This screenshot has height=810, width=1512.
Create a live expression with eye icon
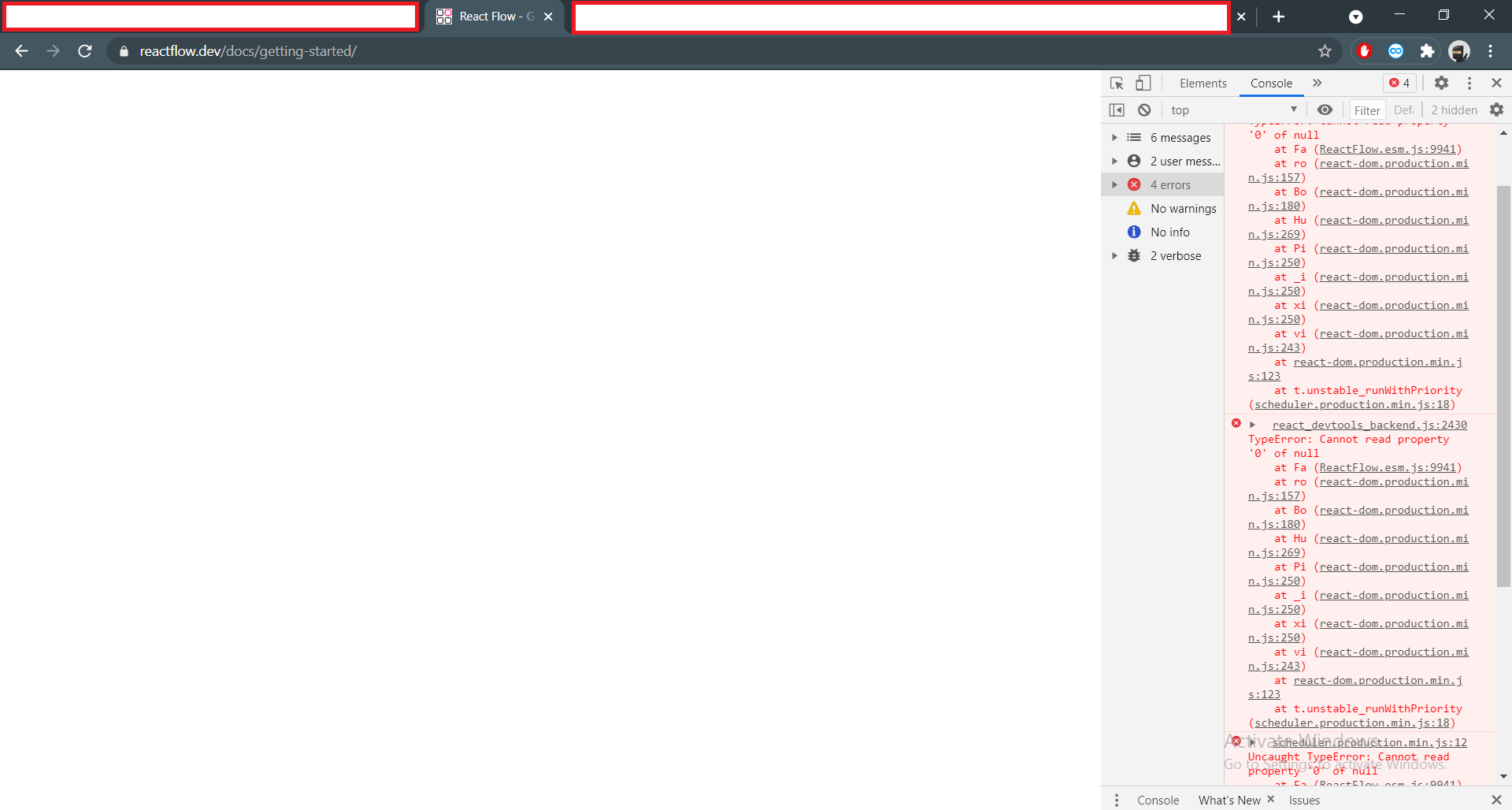tap(1325, 110)
